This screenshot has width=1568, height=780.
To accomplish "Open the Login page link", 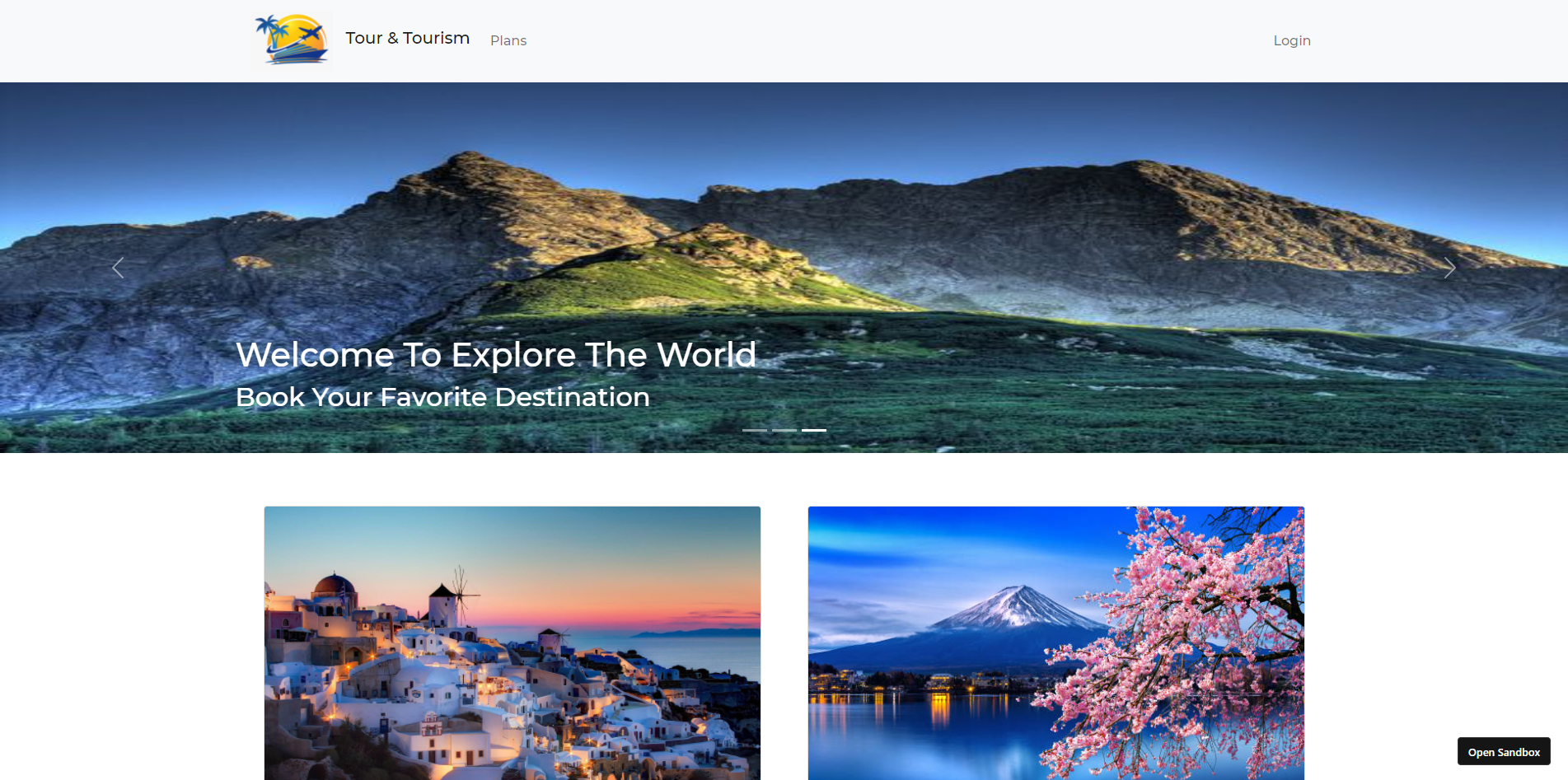I will point(1292,40).
